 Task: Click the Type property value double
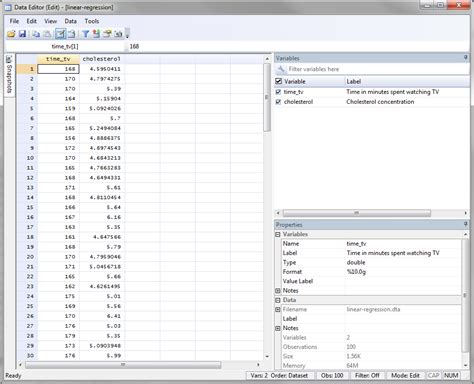(x=356, y=262)
